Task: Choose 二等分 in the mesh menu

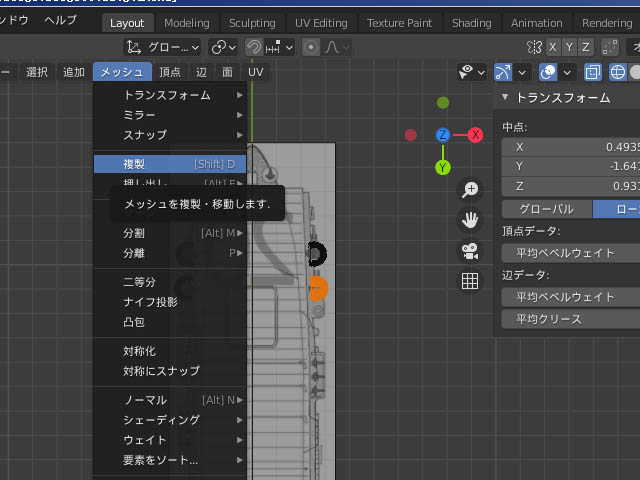Action: pyautogui.click(x=170, y=282)
